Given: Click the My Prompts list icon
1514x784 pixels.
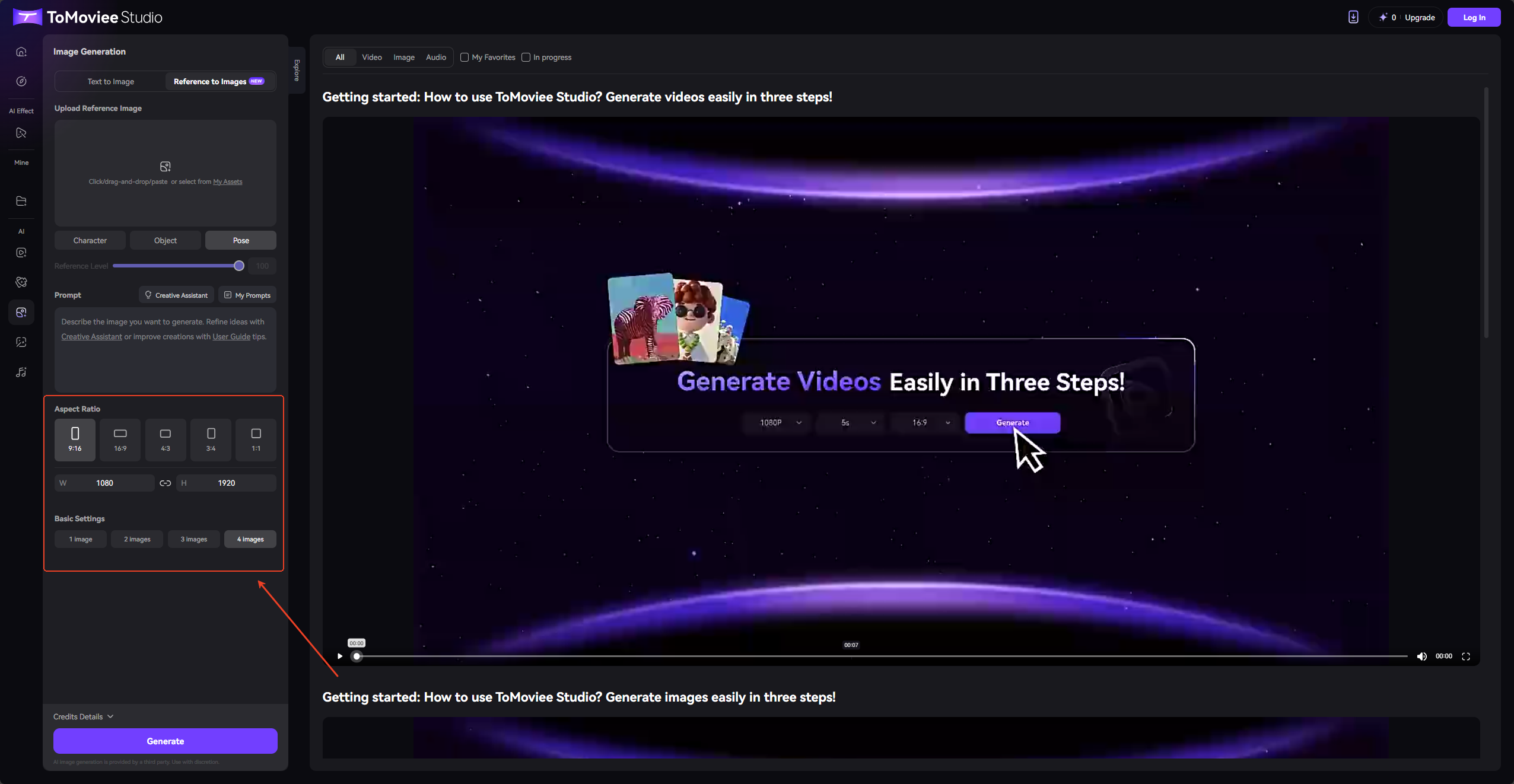Looking at the screenshot, I should click(x=228, y=295).
